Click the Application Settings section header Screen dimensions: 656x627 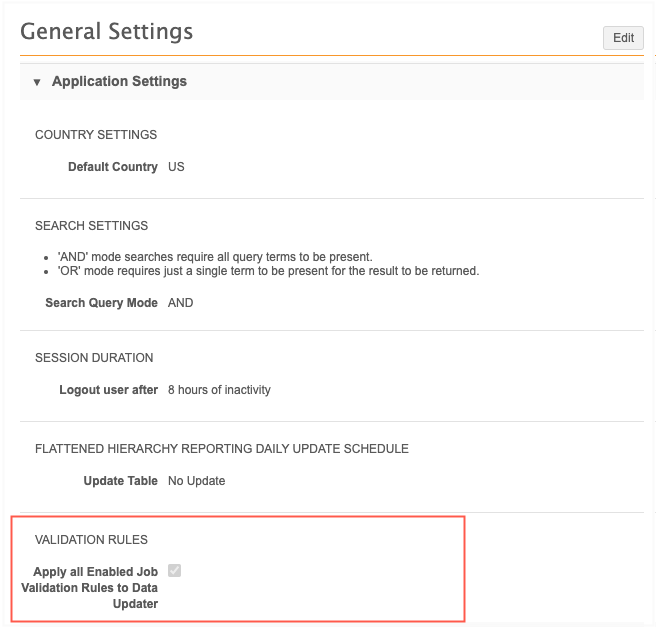(x=119, y=81)
